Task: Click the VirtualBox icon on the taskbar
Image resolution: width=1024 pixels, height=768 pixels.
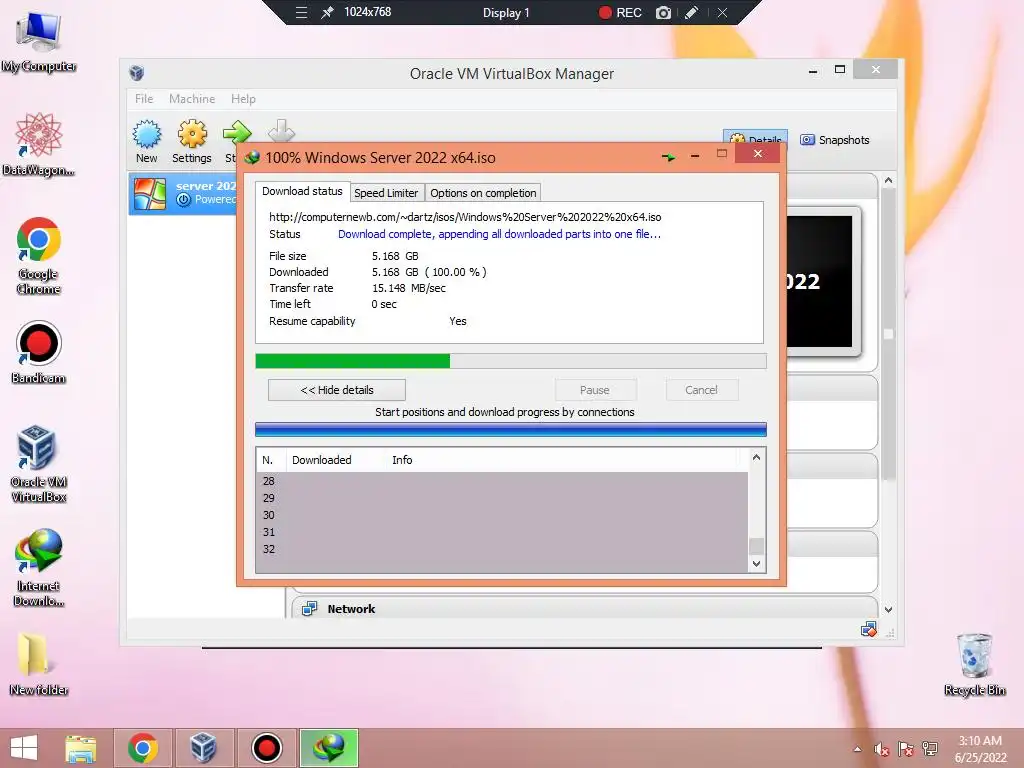Action: pyautogui.click(x=203, y=748)
